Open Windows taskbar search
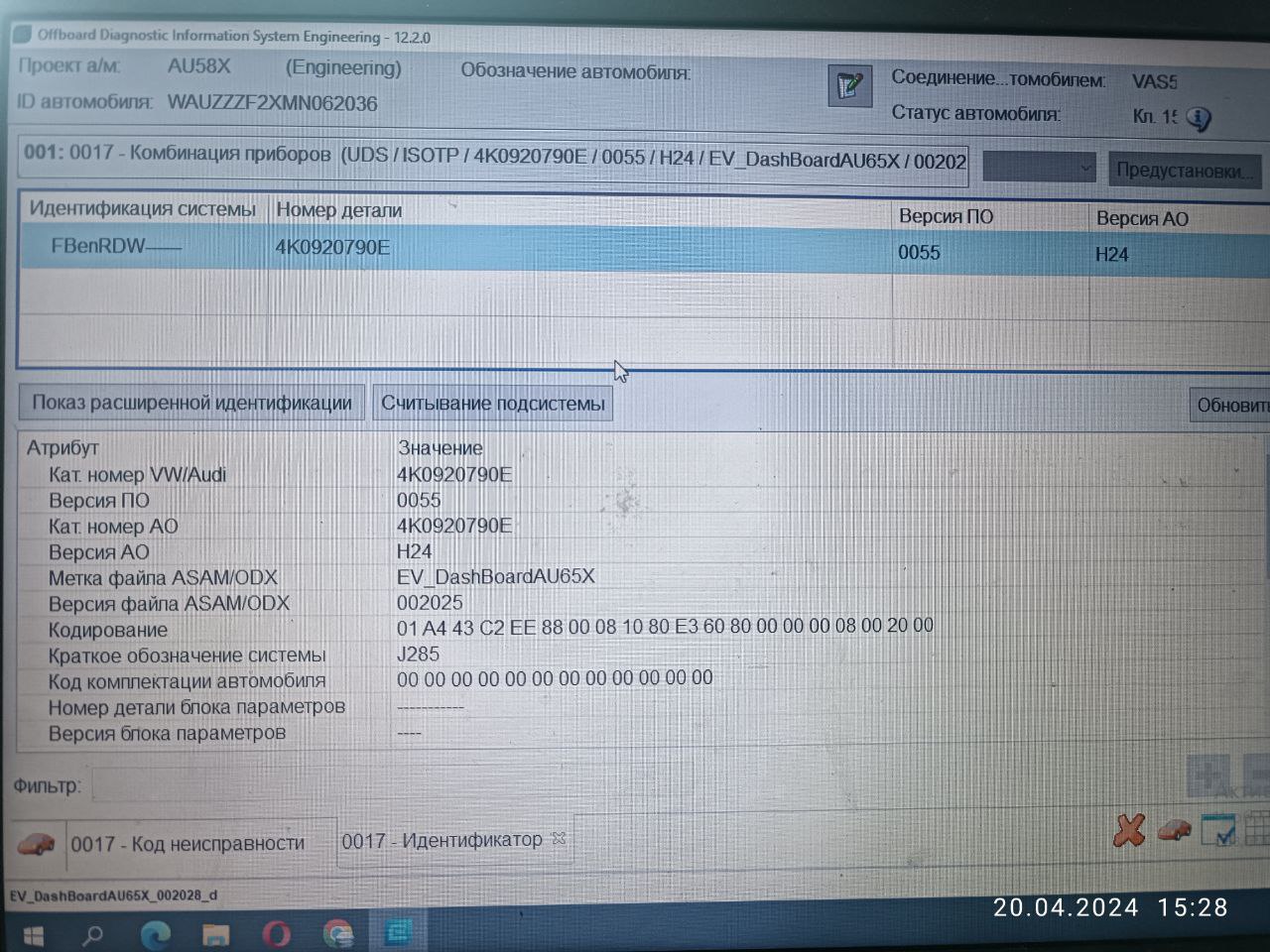The image size is (1270, 952). pyautogui.click(x=92, y=934)
